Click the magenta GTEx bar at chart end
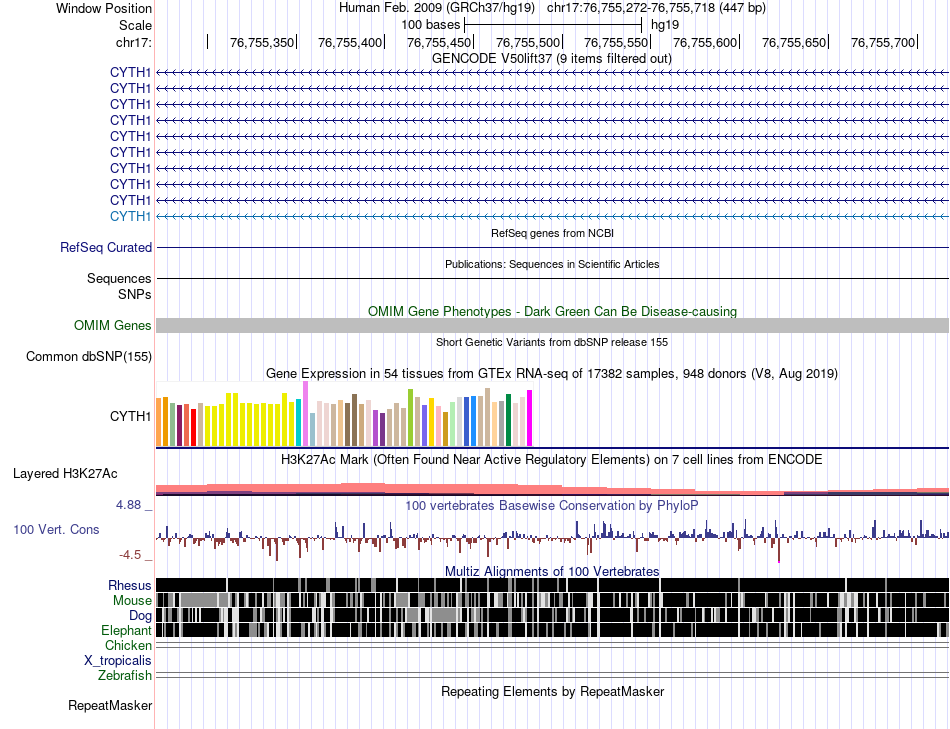The width and height of the screenshot is (950, 729). tap(530, 418)
